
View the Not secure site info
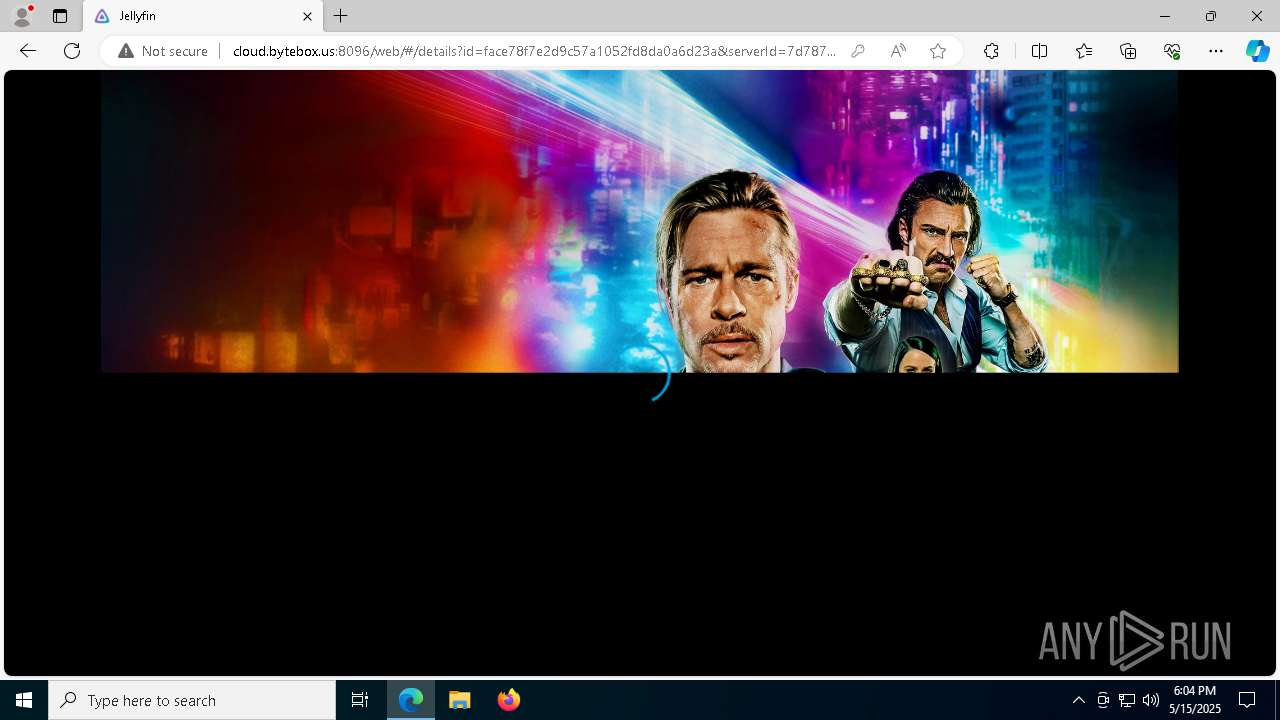163,51
